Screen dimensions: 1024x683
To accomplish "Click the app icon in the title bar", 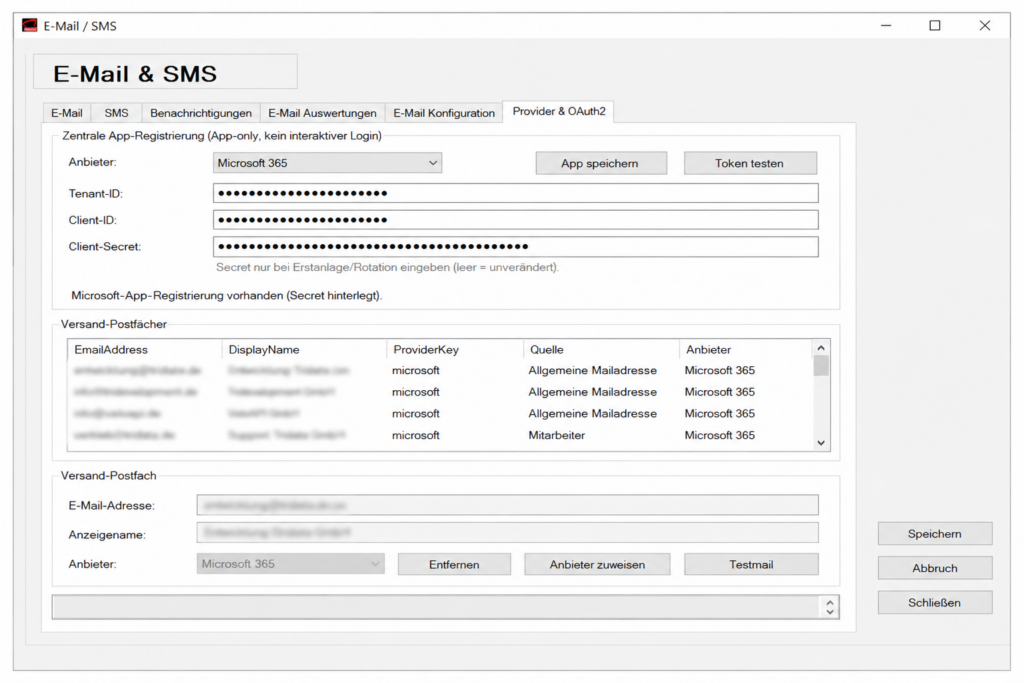I will point(29,25).
